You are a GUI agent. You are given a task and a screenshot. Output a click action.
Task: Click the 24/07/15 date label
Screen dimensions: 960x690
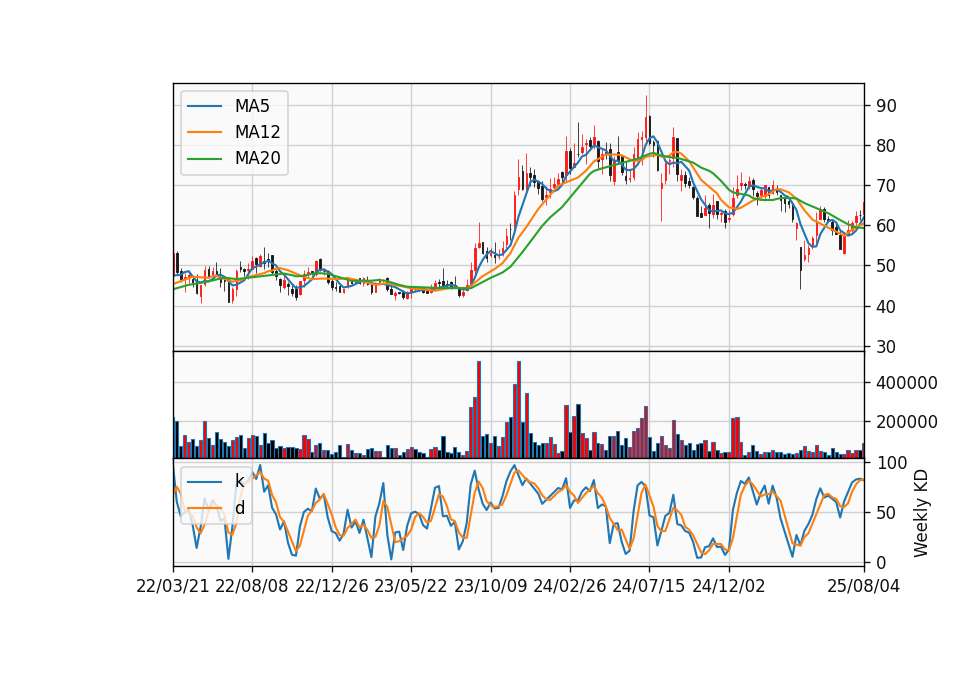click(x=649, y=586)
